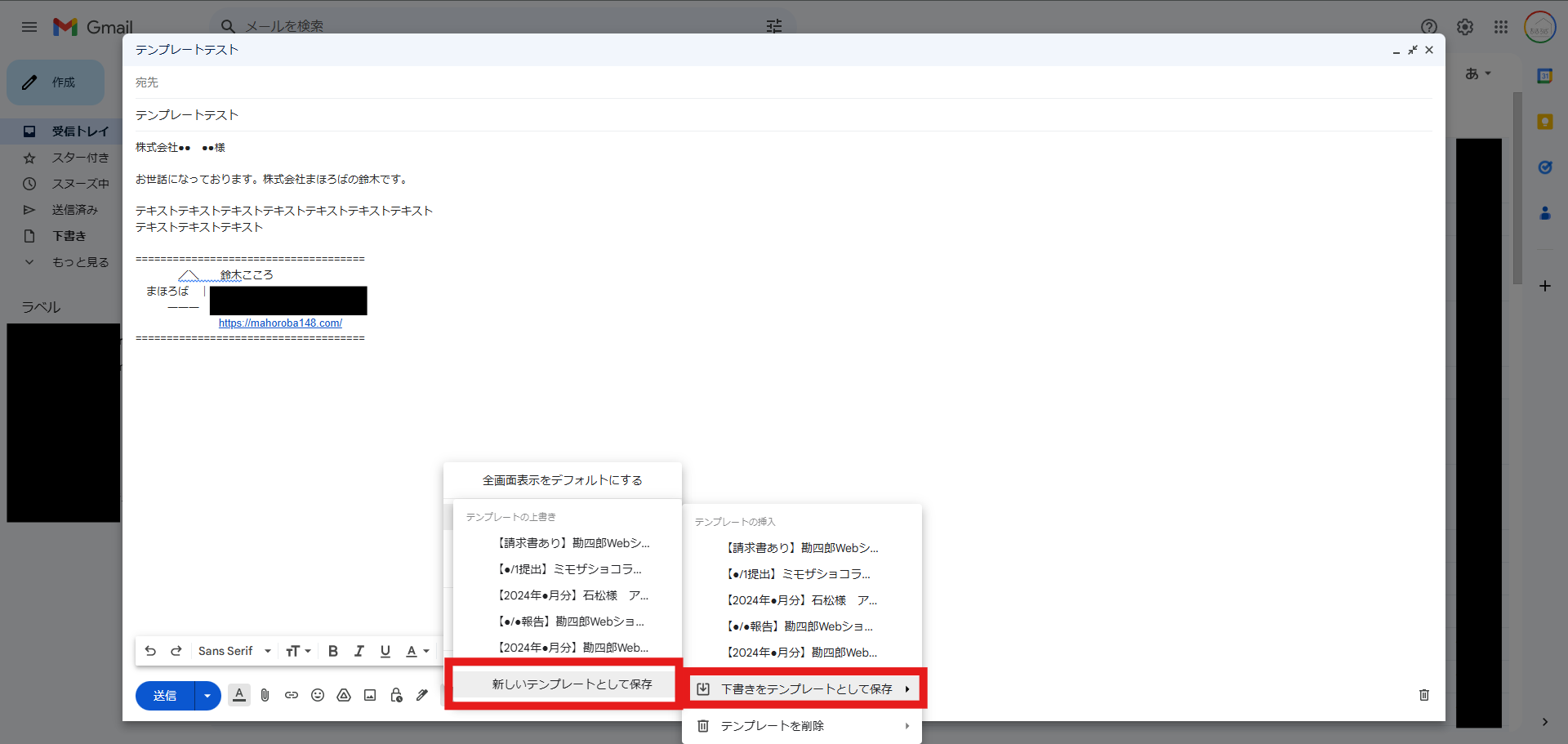
Task: Open Google Tasks side panel icon
Action: coord(1544,167)
